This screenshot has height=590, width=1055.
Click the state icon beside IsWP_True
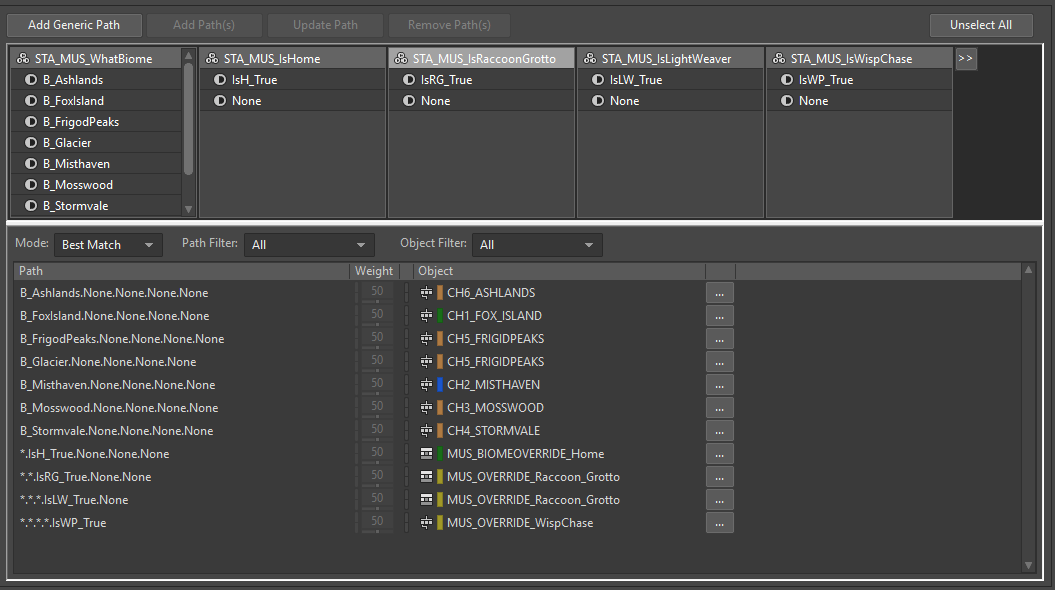[786, 80]
